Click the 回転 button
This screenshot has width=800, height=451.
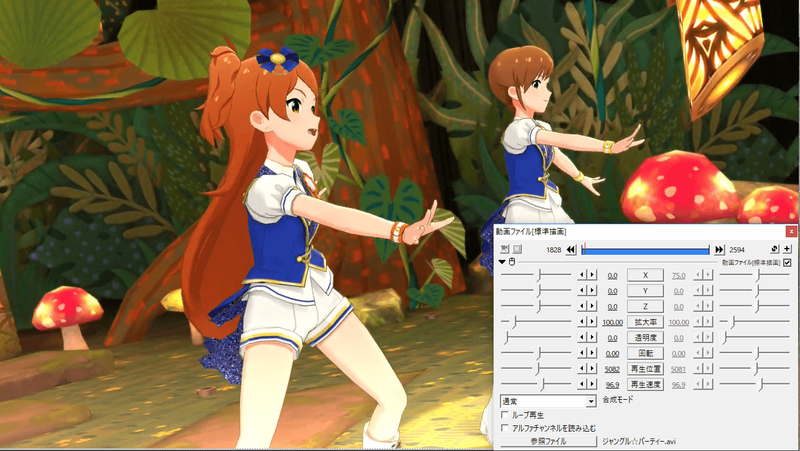pos(645,353)
